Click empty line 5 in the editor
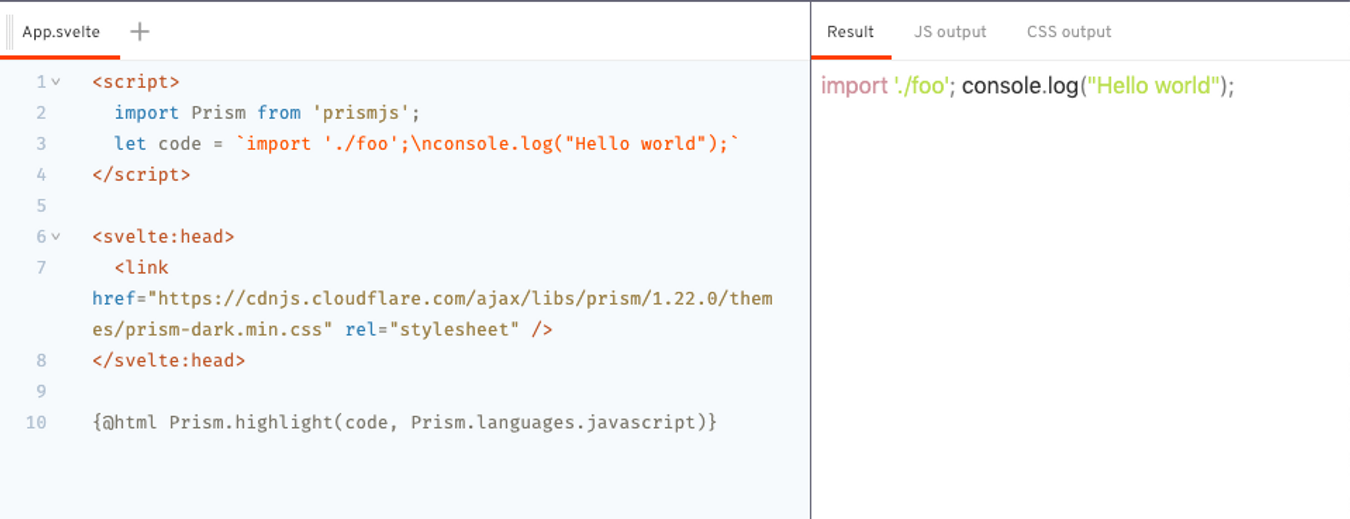 432,206
